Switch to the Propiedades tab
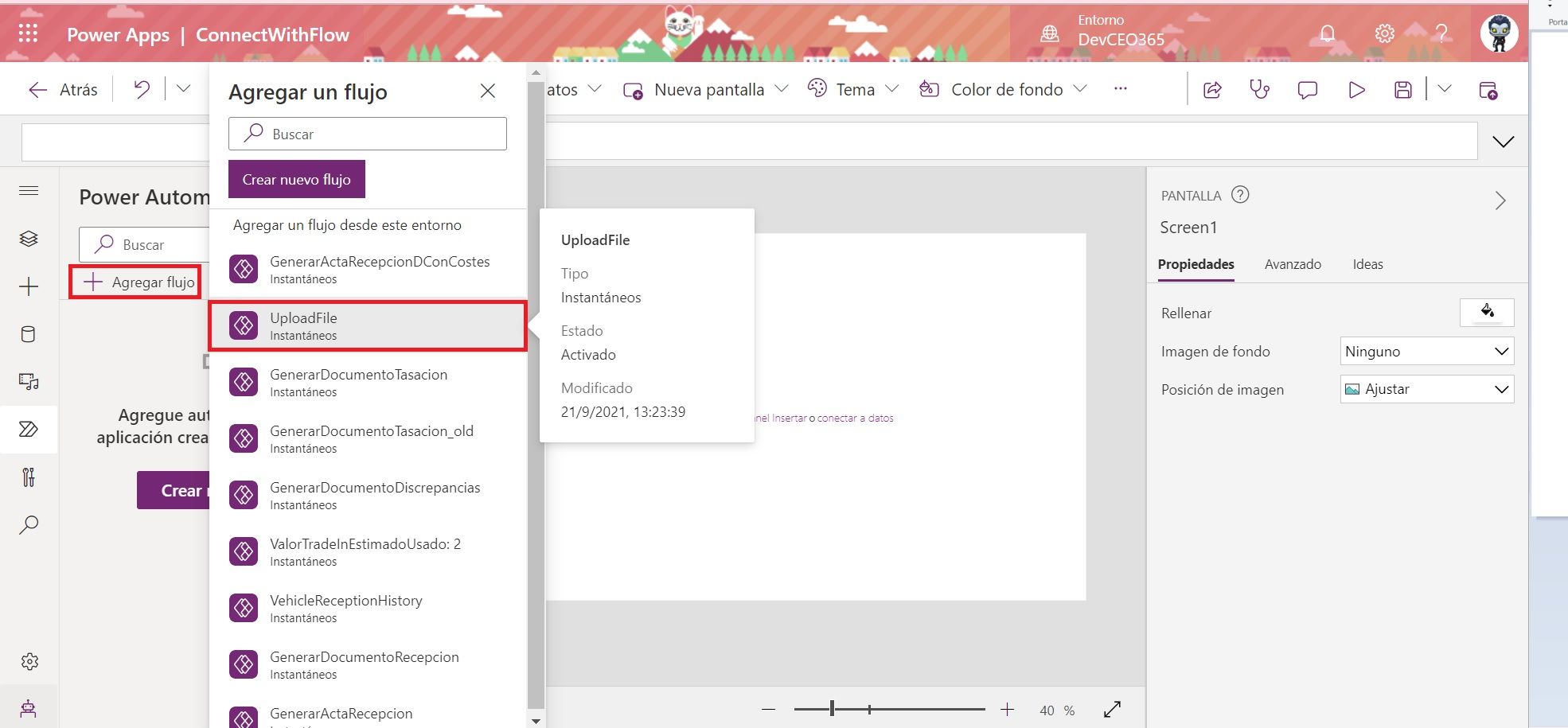The image size is (1568, 728). tap(1196, 264)
